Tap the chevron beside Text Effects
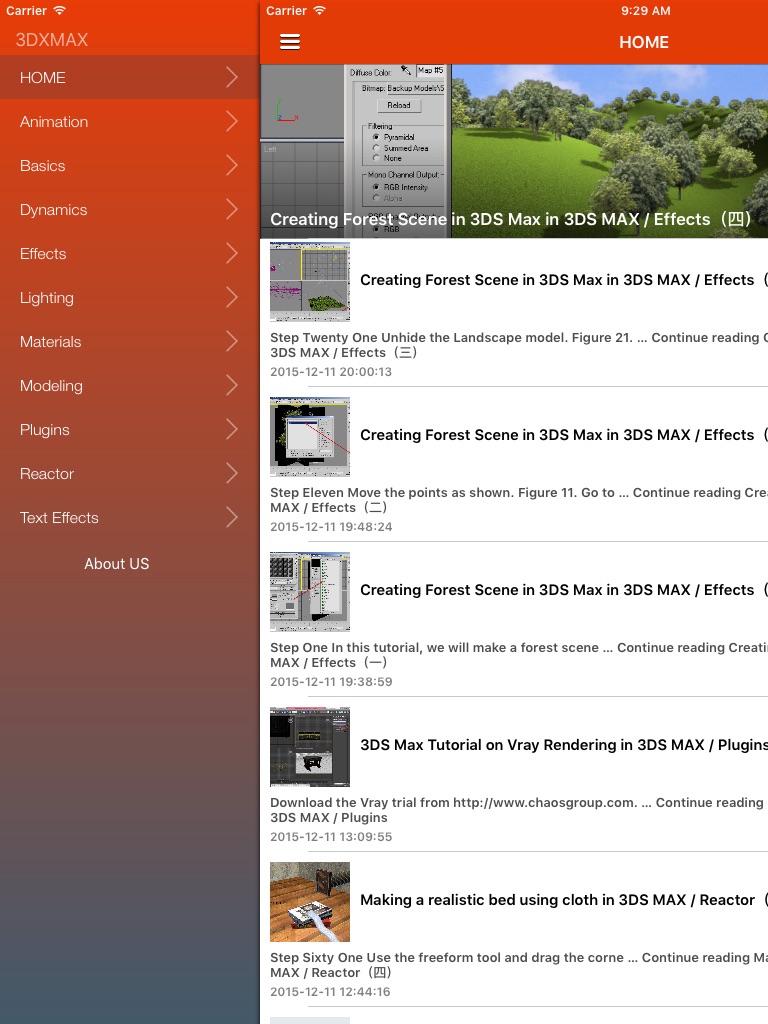The width and height of the screenshot is (768, 1024). [232, 518]
